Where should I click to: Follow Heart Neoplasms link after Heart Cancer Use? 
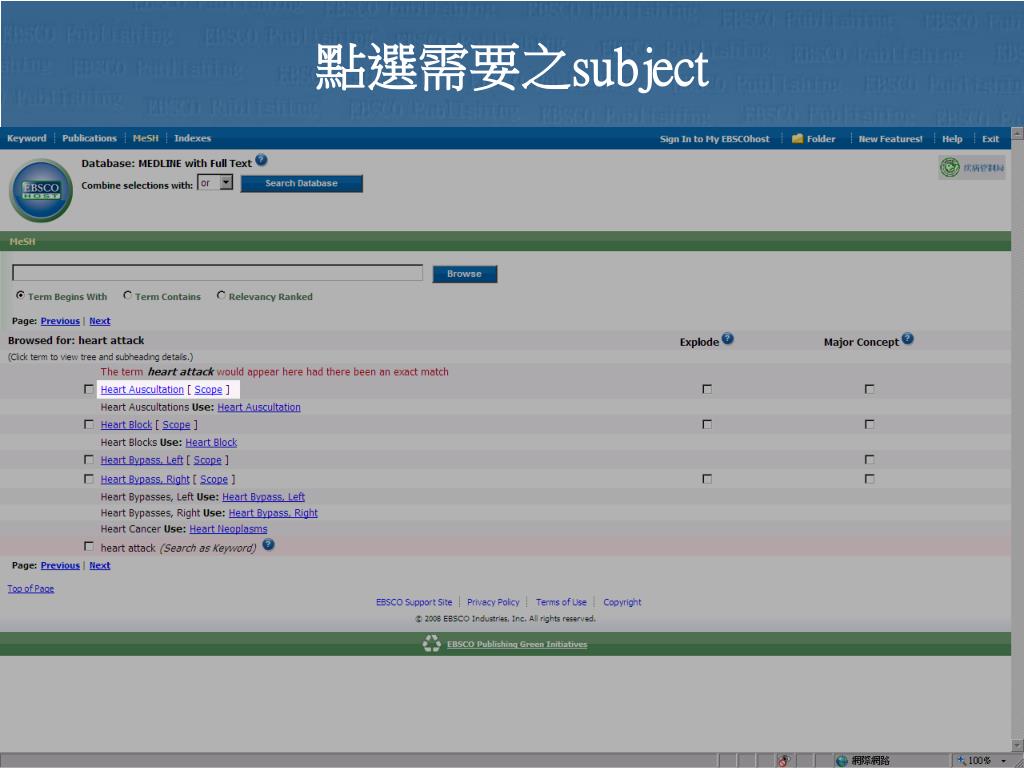229,529
